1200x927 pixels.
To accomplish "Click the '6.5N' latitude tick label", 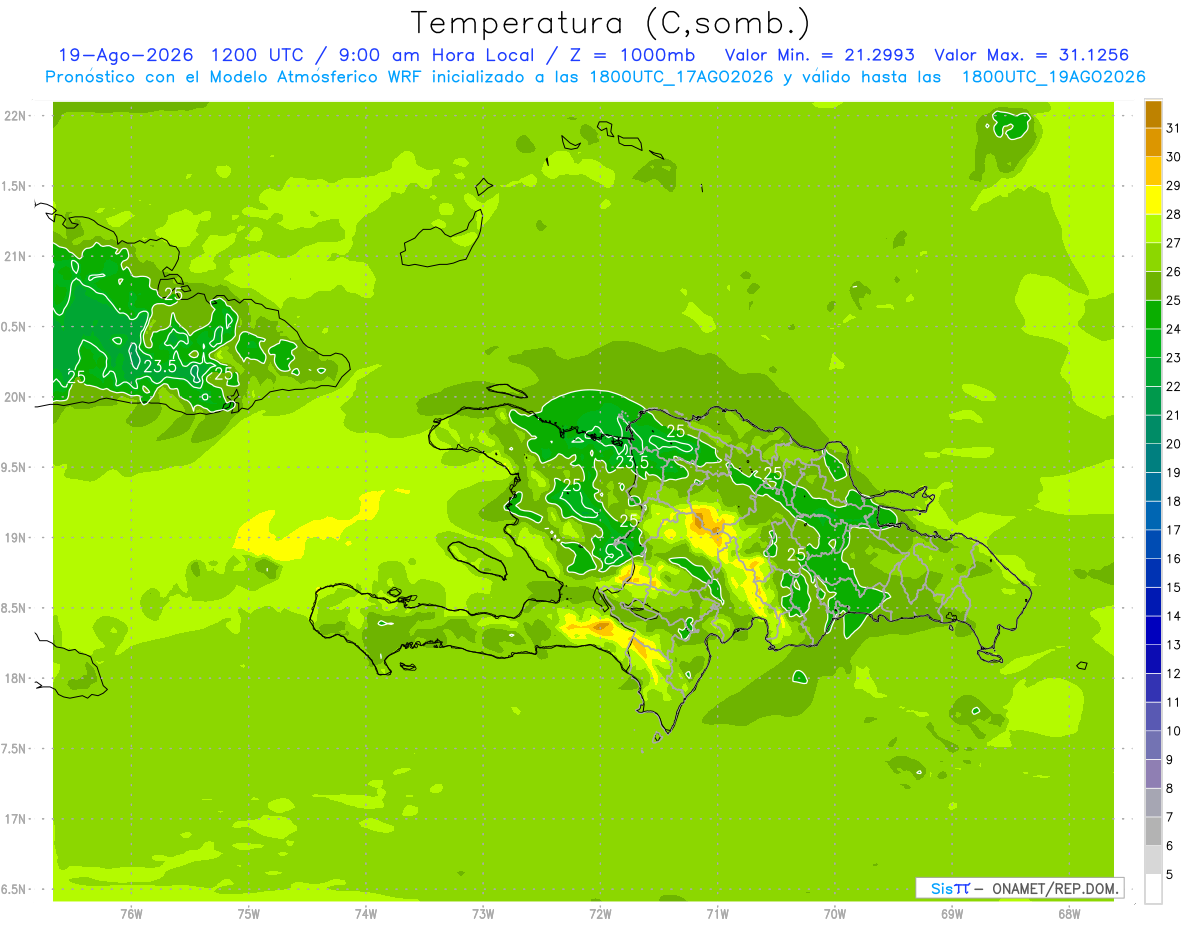I will tap(15, 889).
